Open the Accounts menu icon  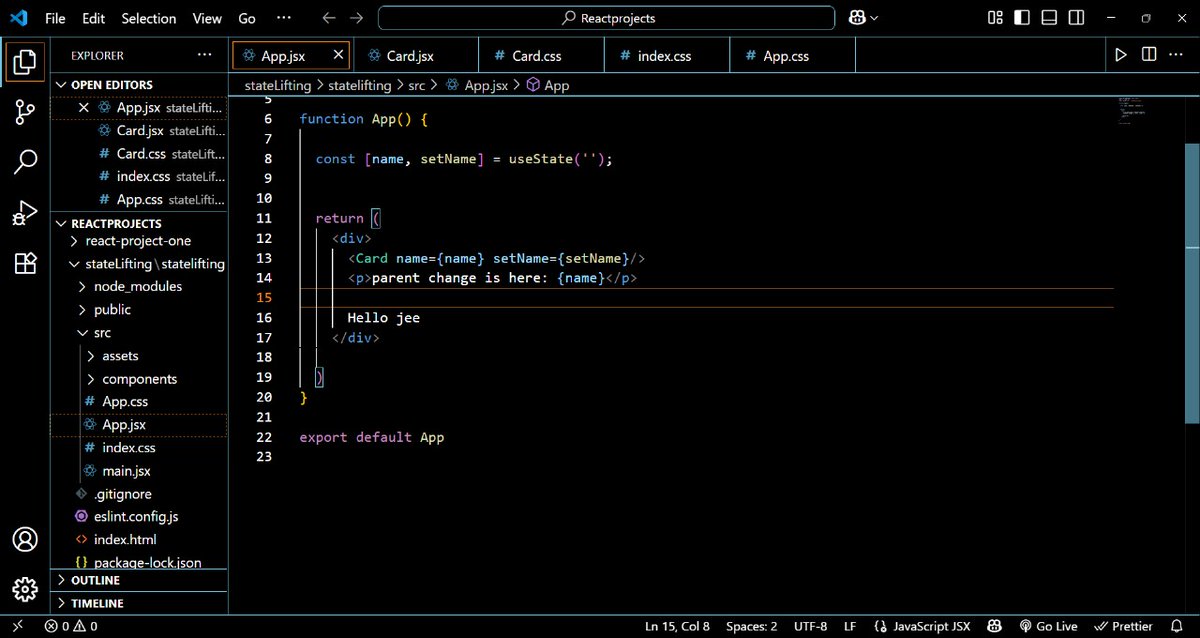coord(25,540)
